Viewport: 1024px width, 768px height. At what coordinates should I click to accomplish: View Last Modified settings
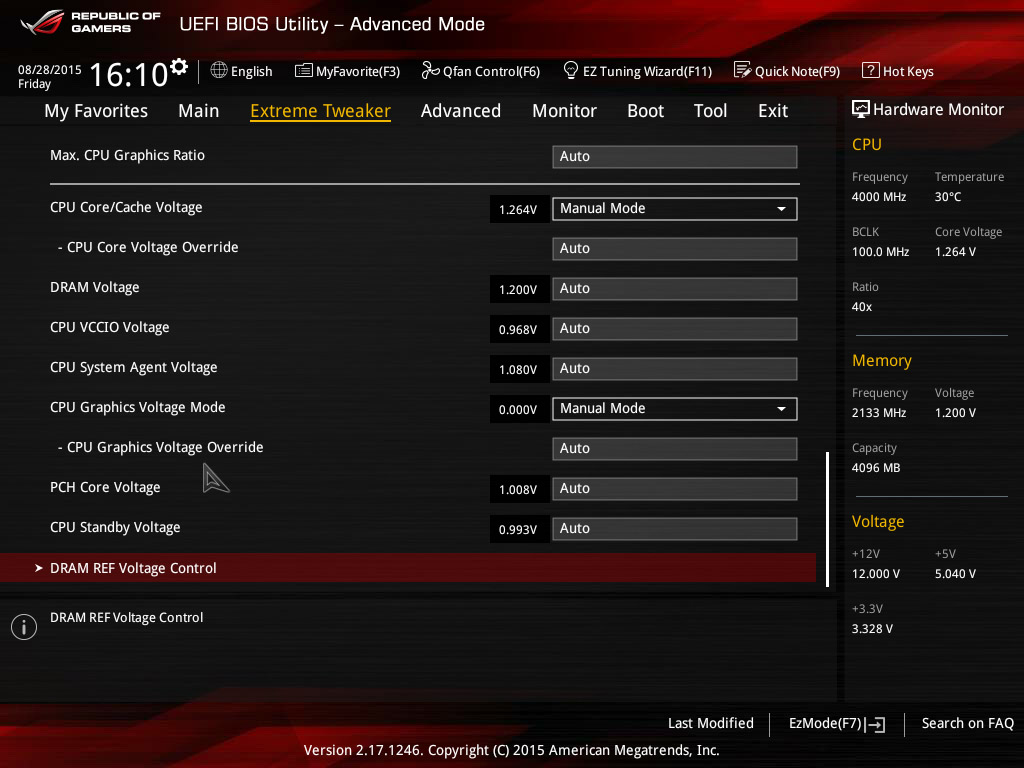(711, 723)
